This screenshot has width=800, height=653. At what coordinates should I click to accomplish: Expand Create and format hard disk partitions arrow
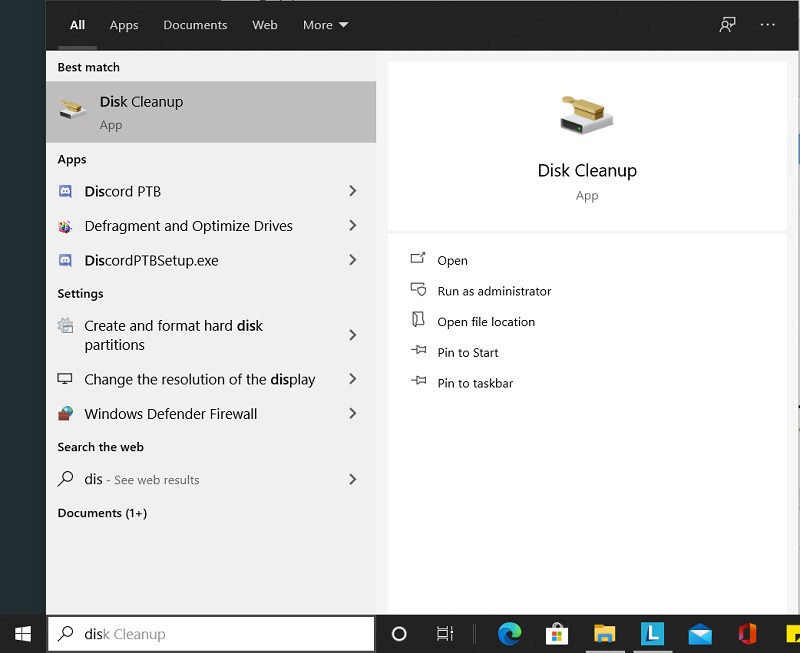353,335
